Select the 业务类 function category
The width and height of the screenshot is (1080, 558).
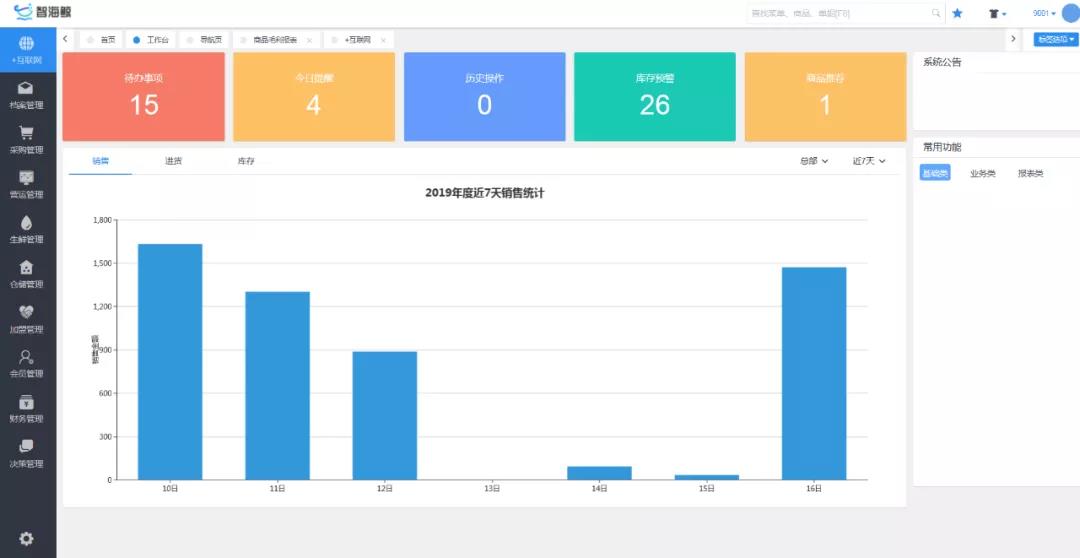click(982, 174)
